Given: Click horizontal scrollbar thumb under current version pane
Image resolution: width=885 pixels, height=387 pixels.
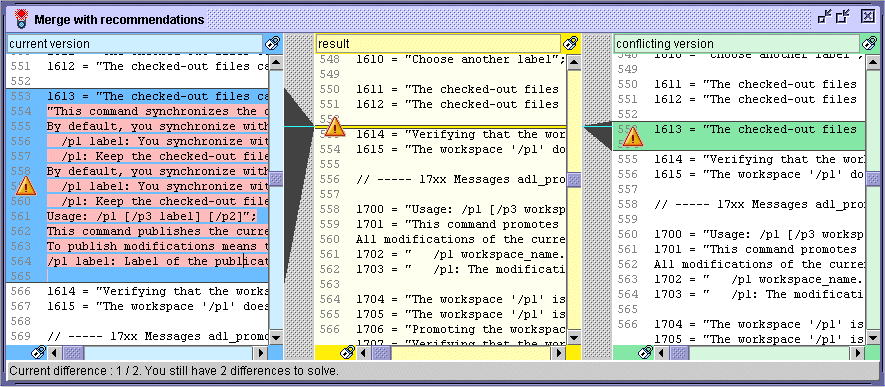Looking at the screenshot, I should (x=73, y=353).
